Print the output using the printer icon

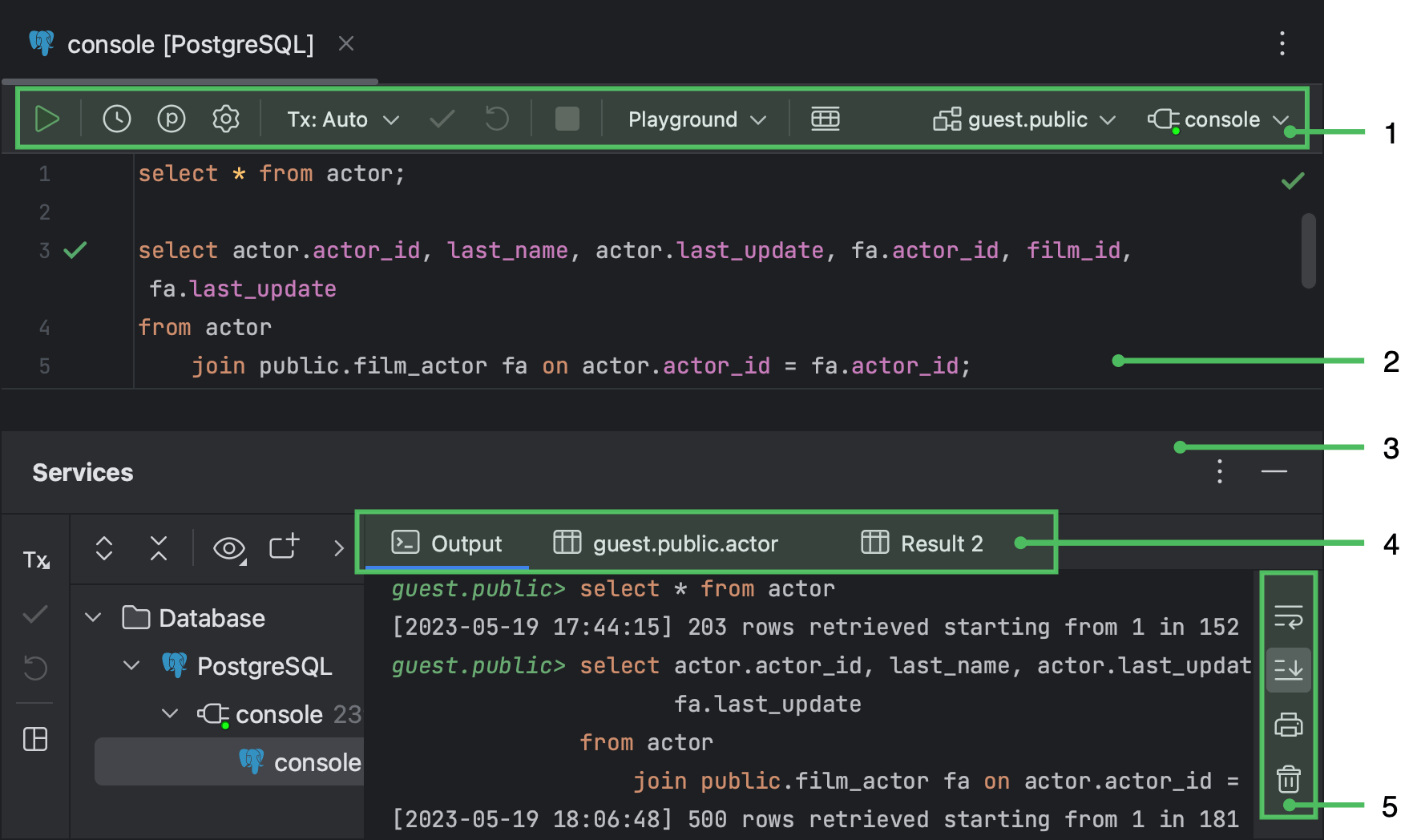[1288, 724]
